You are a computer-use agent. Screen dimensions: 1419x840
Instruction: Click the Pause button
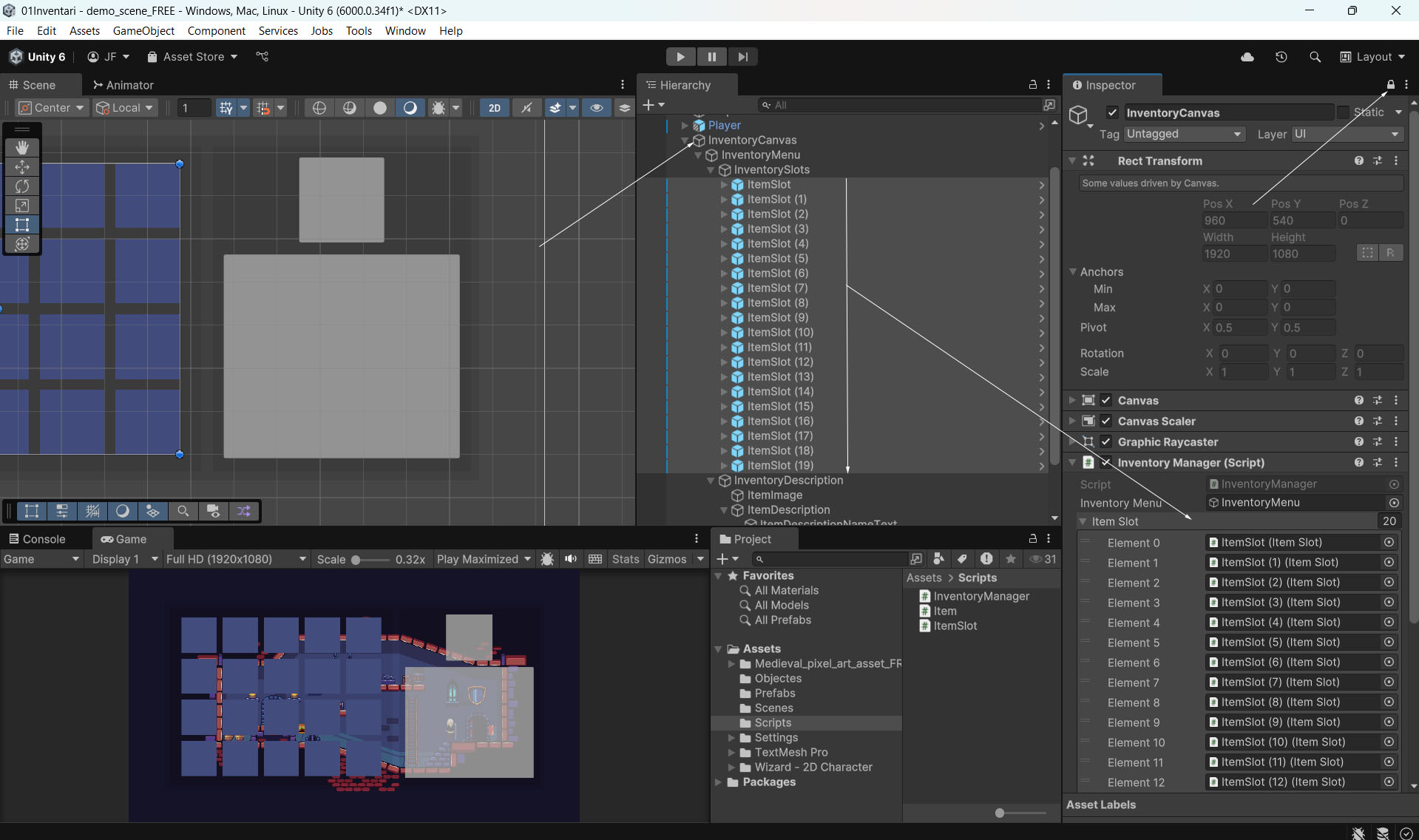711,57
